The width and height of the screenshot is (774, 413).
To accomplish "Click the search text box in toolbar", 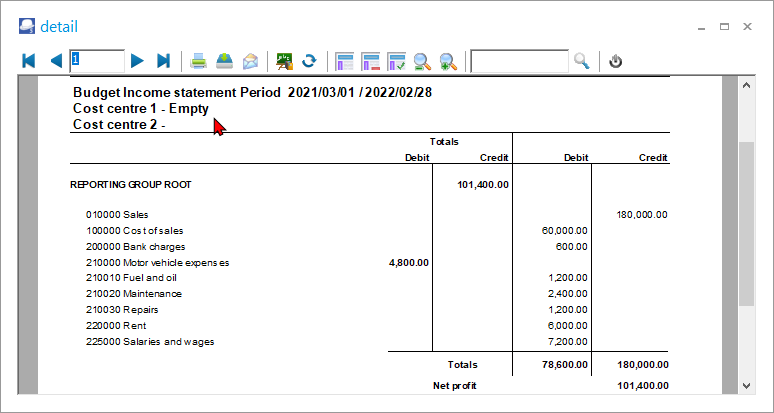I will point(519,61).
